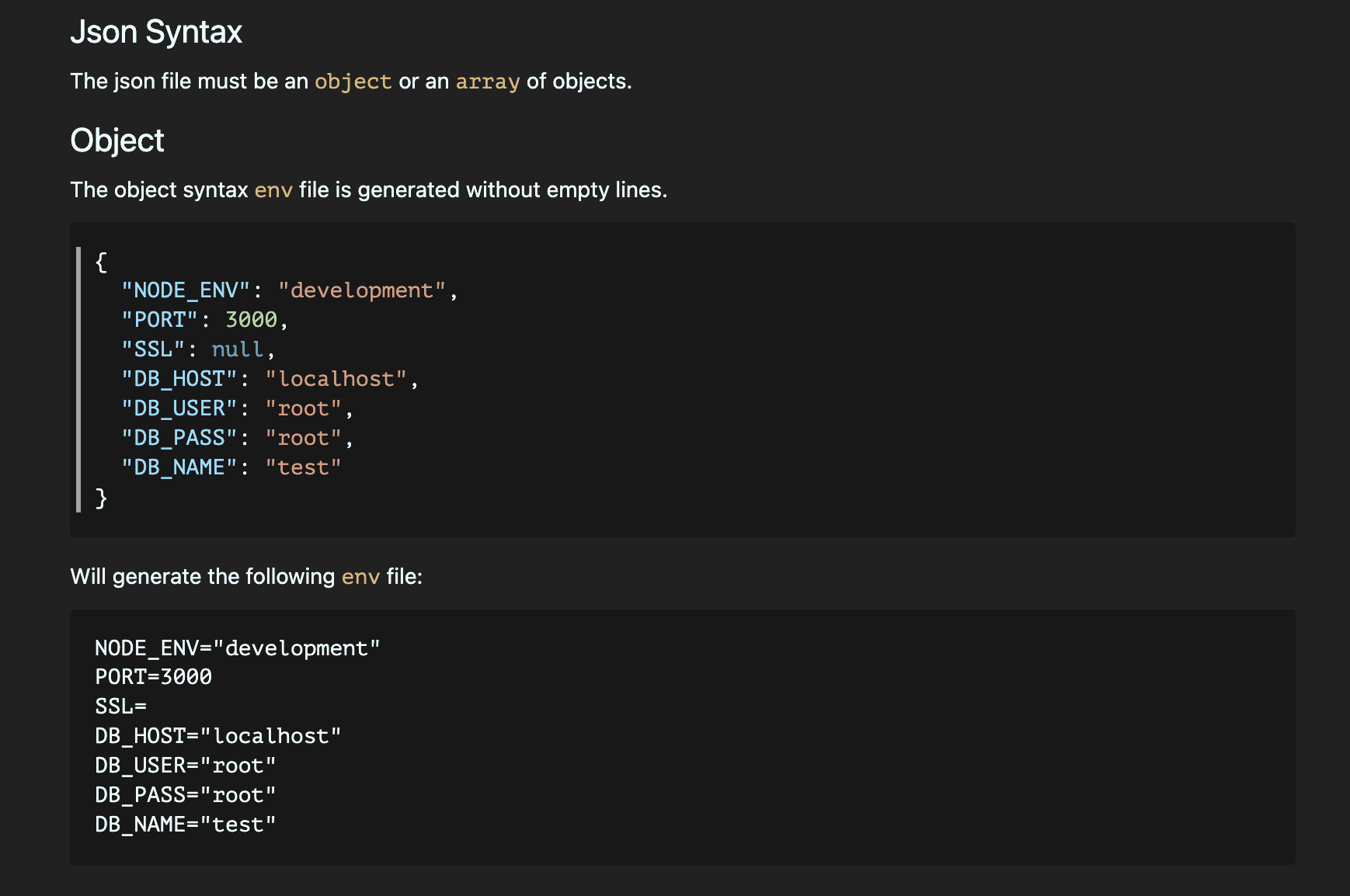Screen dimensions: 1350x896
Task: Click the DB_NAME test value
Action: [303, 467]
